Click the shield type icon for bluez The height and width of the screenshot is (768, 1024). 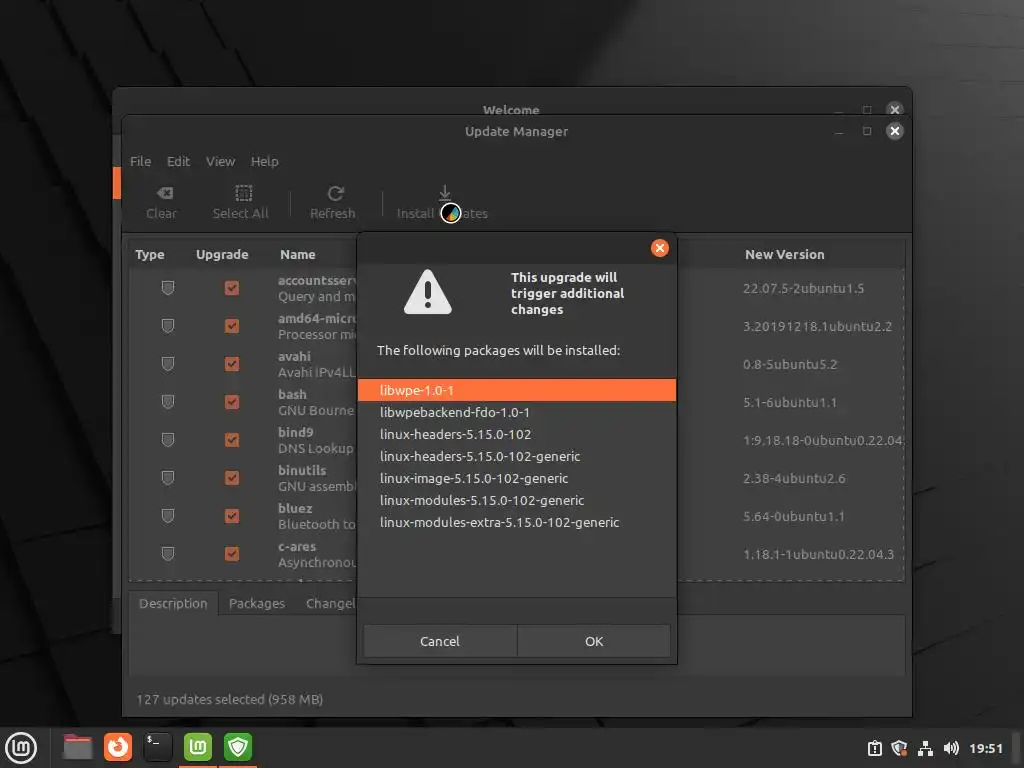click(168, 516)
